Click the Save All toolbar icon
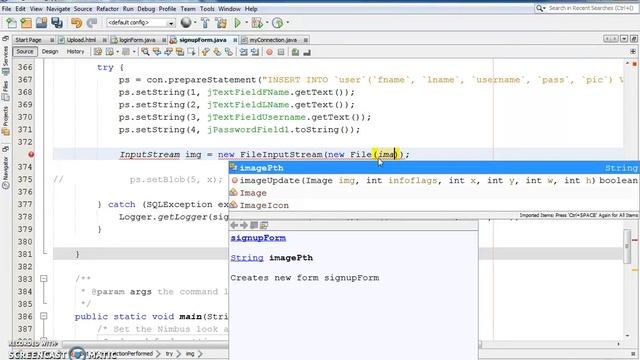 tap(57, 23)
